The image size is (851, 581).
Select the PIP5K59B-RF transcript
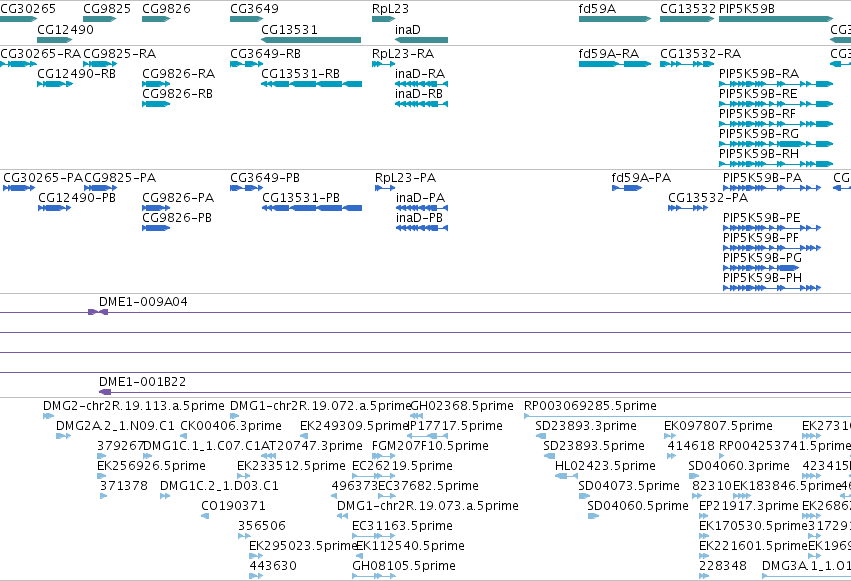(x=776, y=124)
